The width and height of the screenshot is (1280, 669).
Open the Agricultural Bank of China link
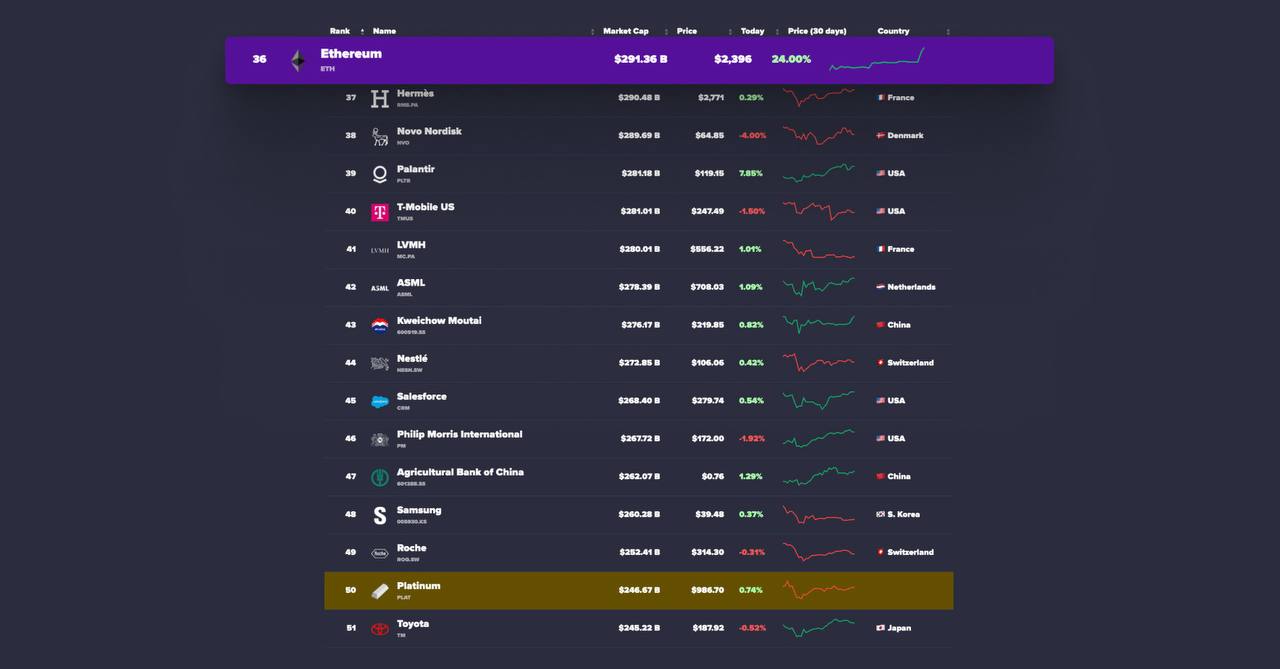460,472
